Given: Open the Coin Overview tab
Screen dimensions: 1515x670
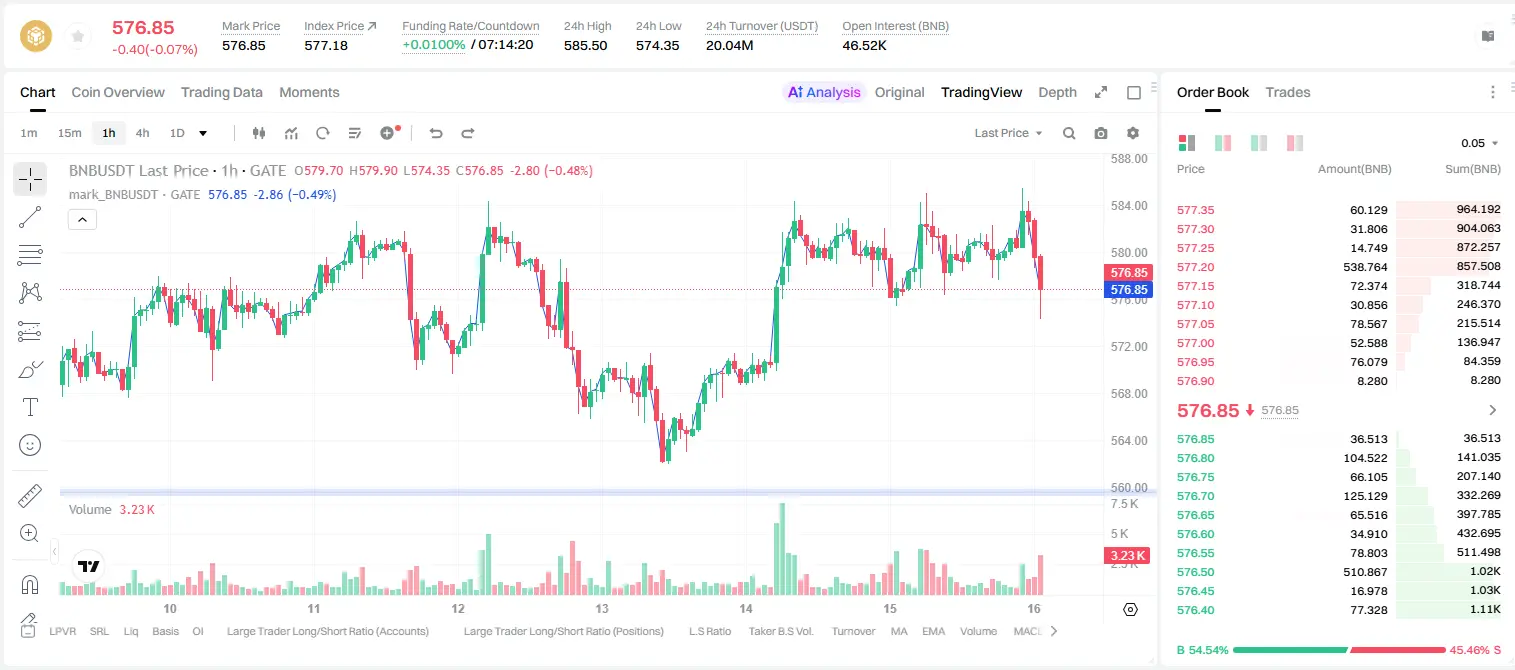Looking at the screenshot, I should click(118, 92).
